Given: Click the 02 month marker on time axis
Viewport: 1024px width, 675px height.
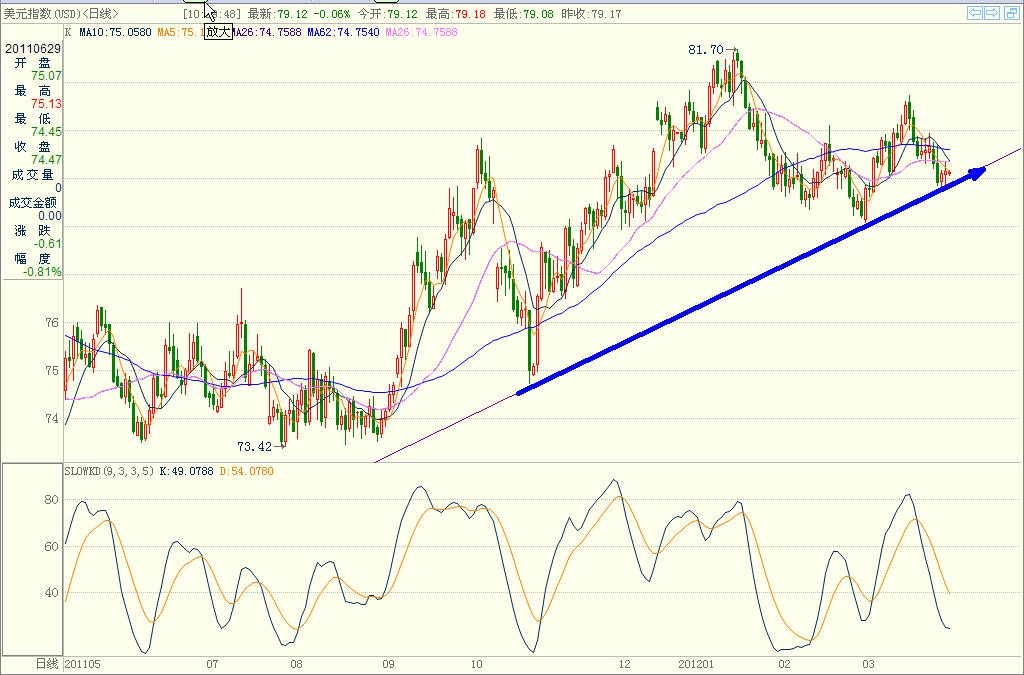Looking at the screenshot, I should tap(784, 664).
